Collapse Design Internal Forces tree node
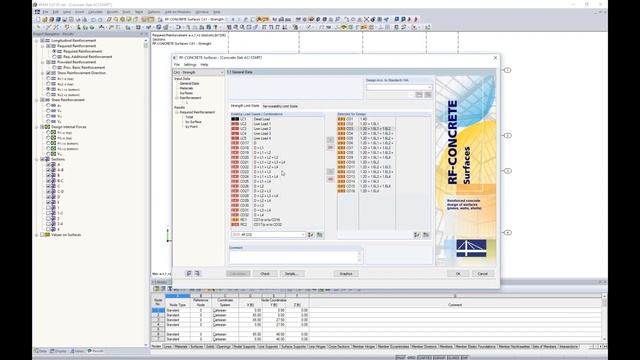Viewport: 640px width, 360px height. click(37, 127)
